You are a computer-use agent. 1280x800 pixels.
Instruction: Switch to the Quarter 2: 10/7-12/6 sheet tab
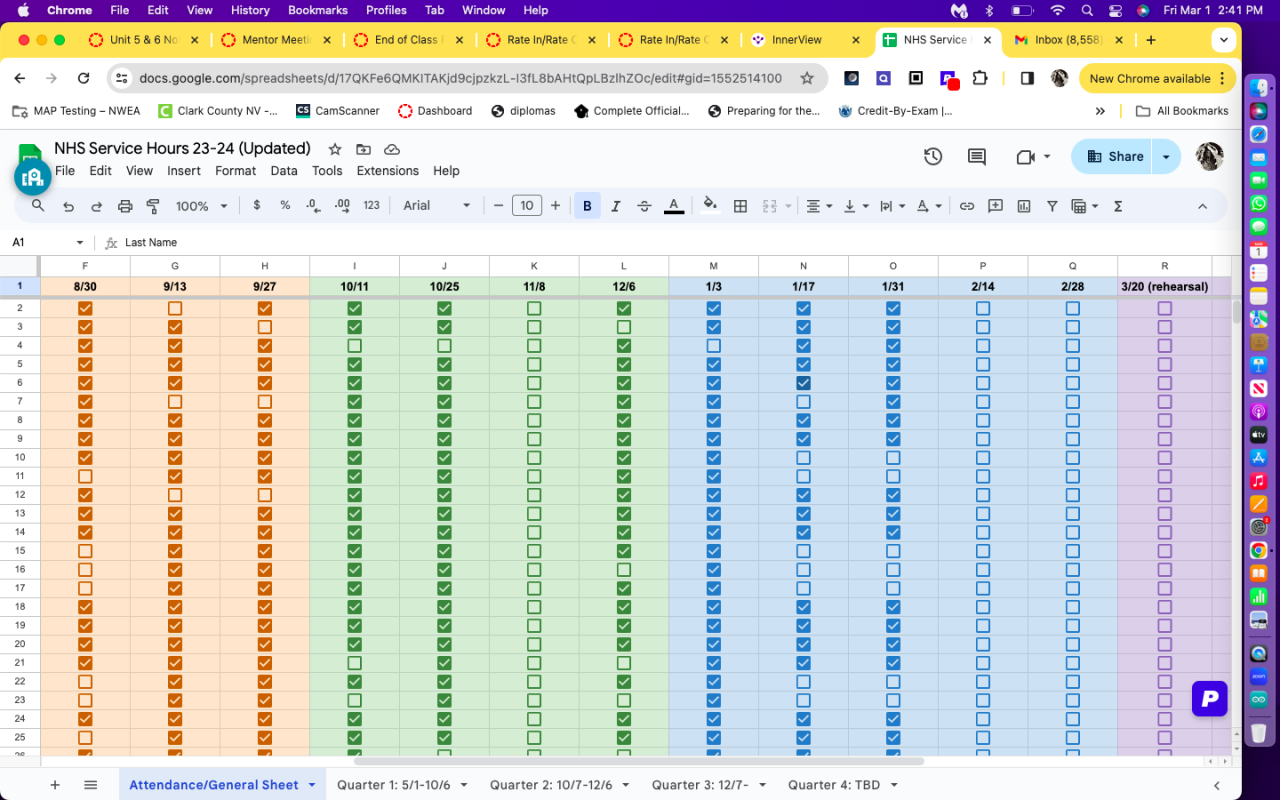coord(550,785)
